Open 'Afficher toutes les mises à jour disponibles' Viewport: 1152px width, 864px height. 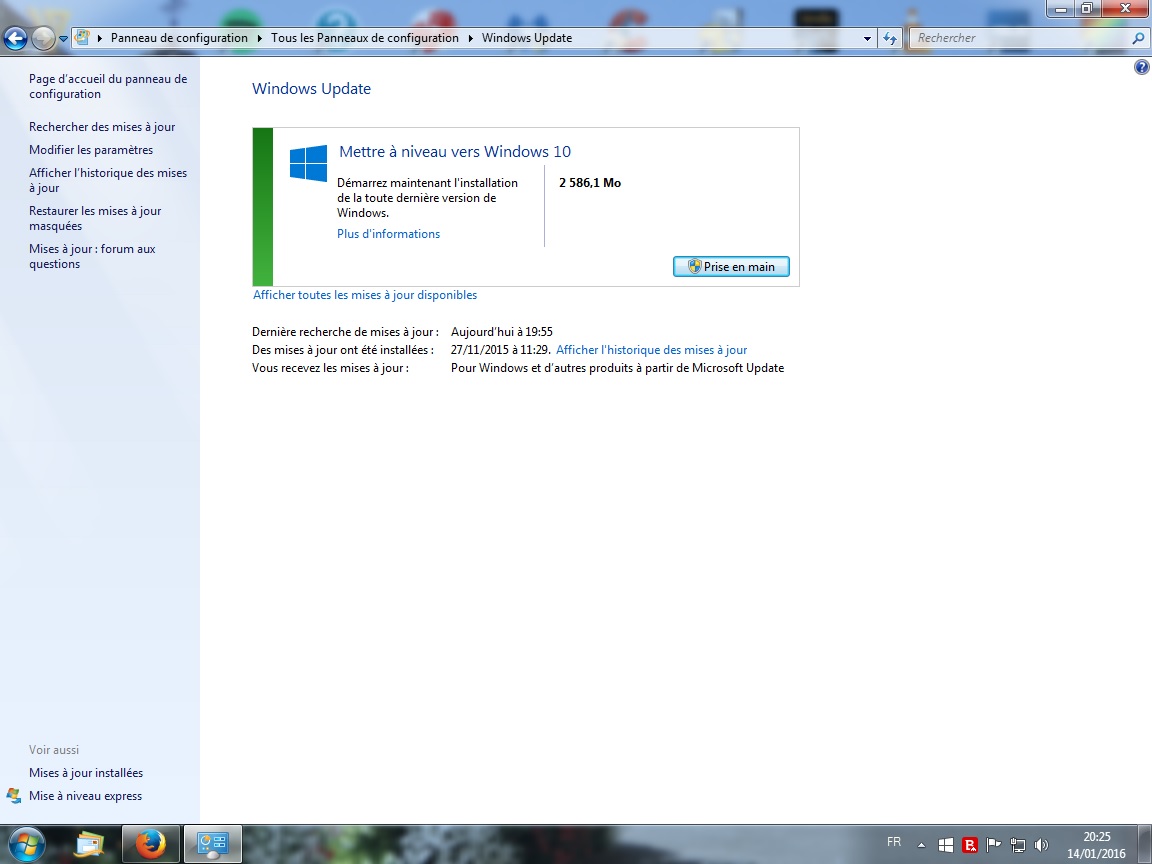(365, 295)
